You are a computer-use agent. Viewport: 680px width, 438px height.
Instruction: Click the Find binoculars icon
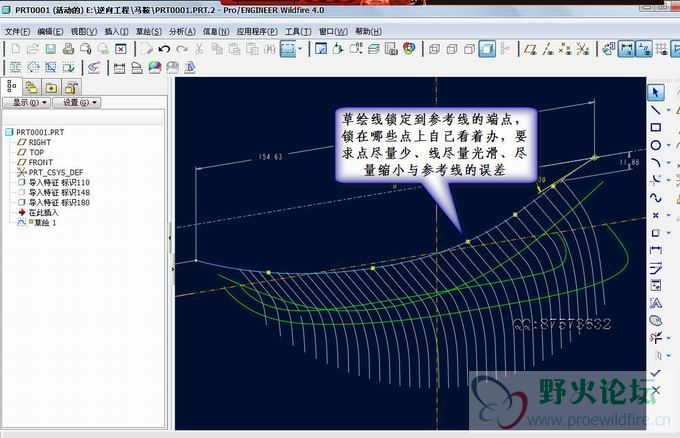270,49
